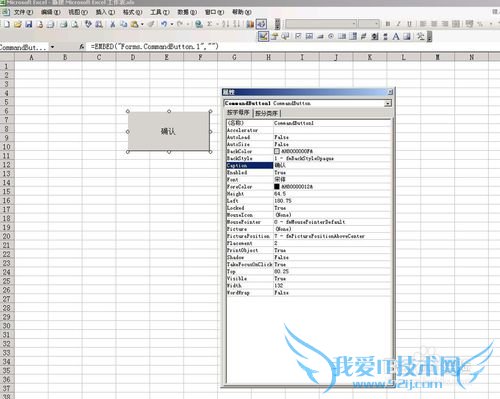Cut the selection with the scissors icon

(x=113, y=24)
